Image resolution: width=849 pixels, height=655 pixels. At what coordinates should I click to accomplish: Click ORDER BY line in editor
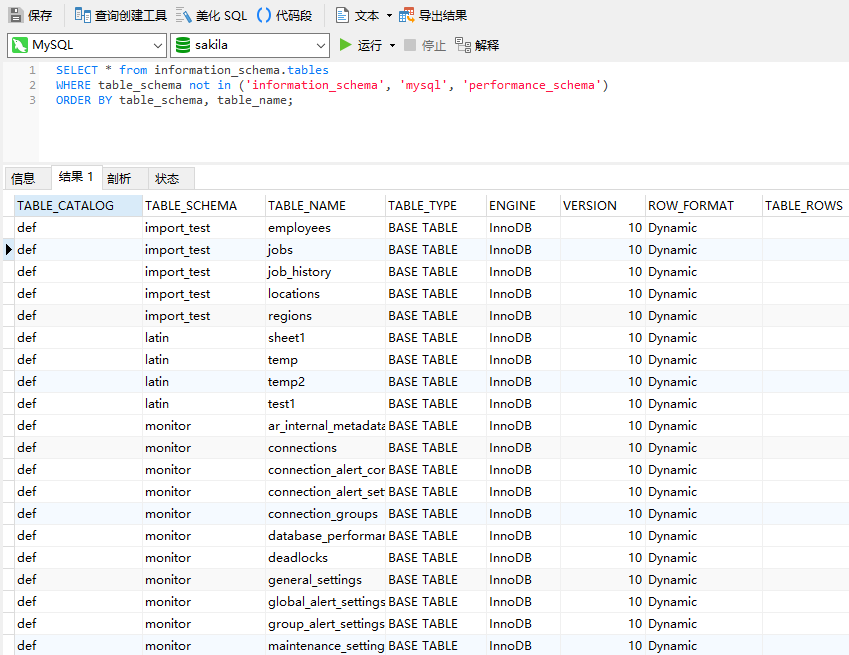[x=174, y=100]
